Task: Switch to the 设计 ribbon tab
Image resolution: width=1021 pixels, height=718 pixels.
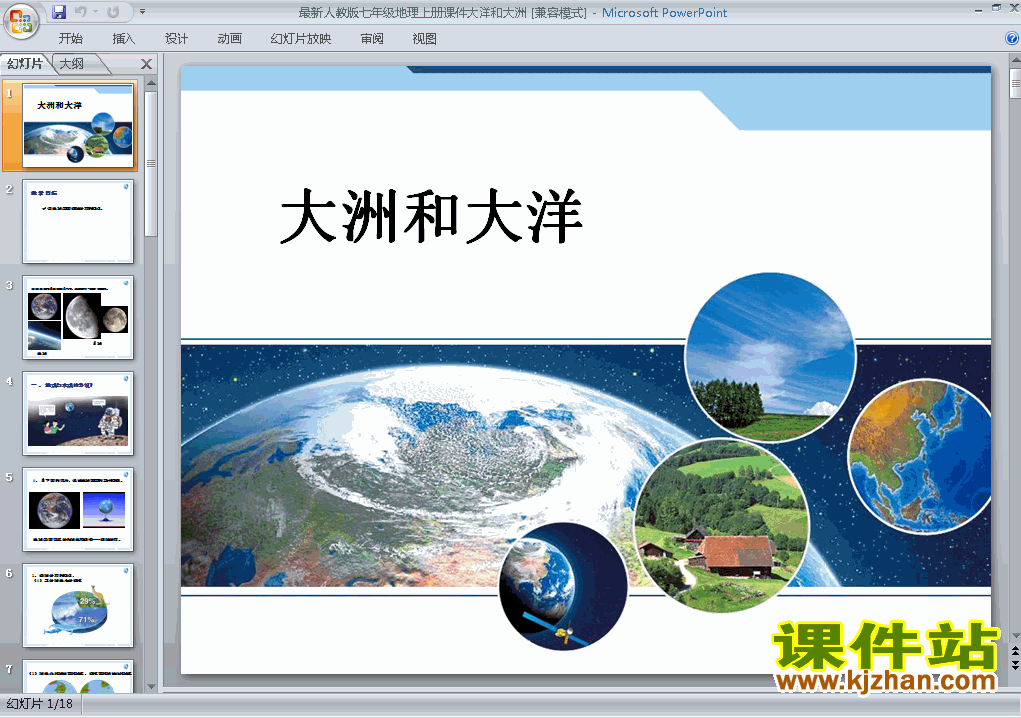Action: 176,39
